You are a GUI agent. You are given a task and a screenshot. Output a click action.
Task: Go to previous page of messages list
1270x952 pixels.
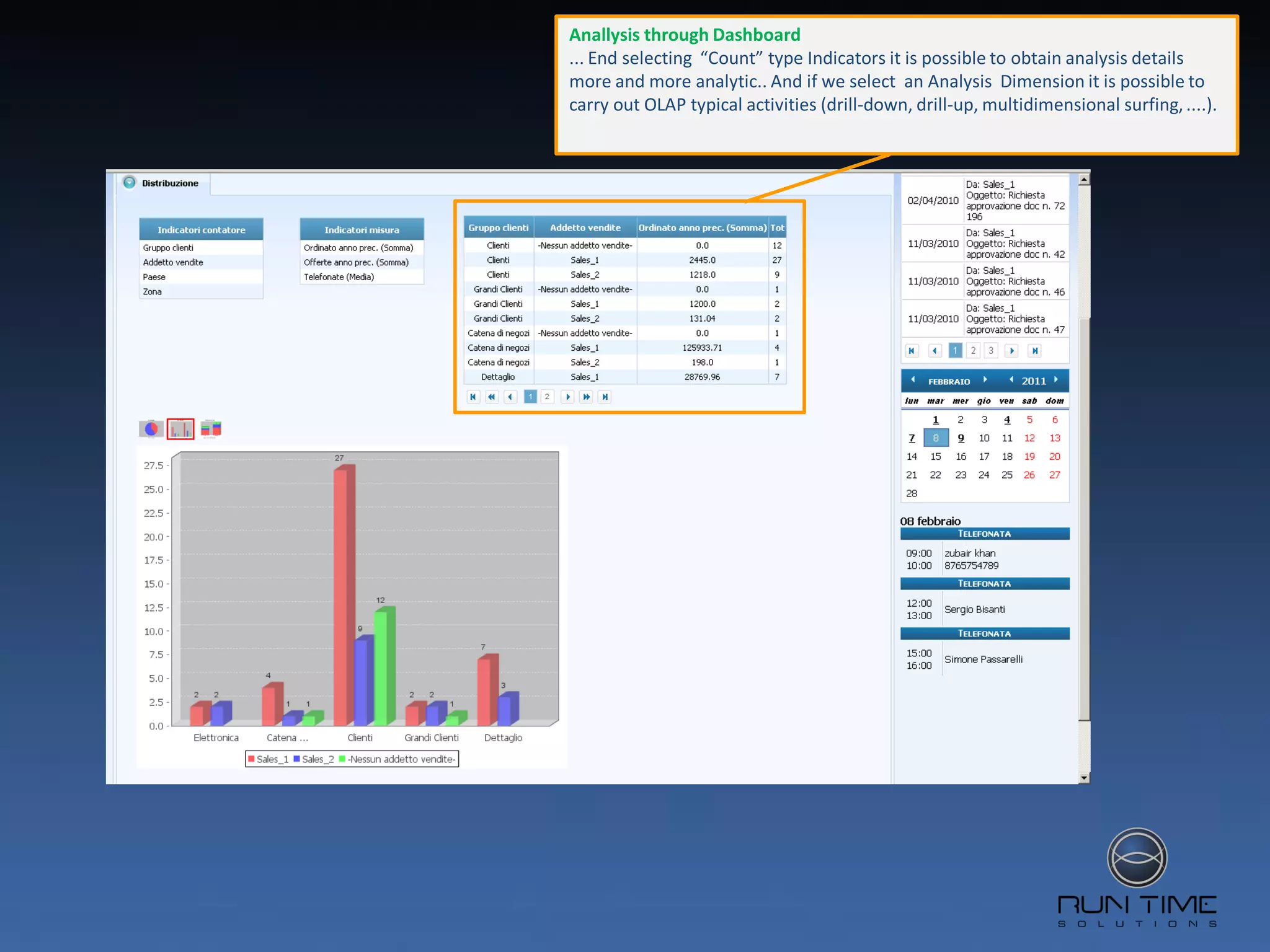[935, 351]
